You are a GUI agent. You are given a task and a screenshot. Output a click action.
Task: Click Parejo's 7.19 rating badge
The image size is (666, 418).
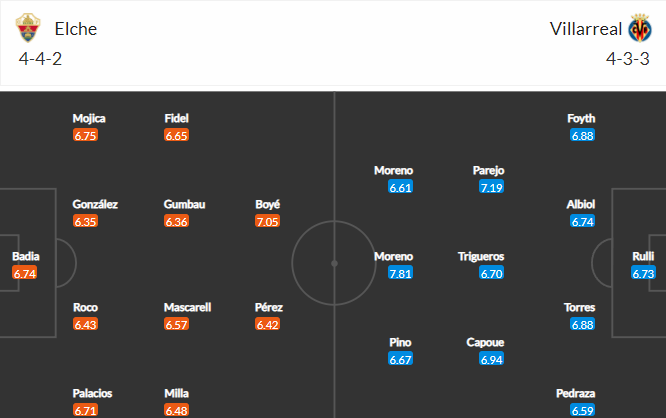491,187
